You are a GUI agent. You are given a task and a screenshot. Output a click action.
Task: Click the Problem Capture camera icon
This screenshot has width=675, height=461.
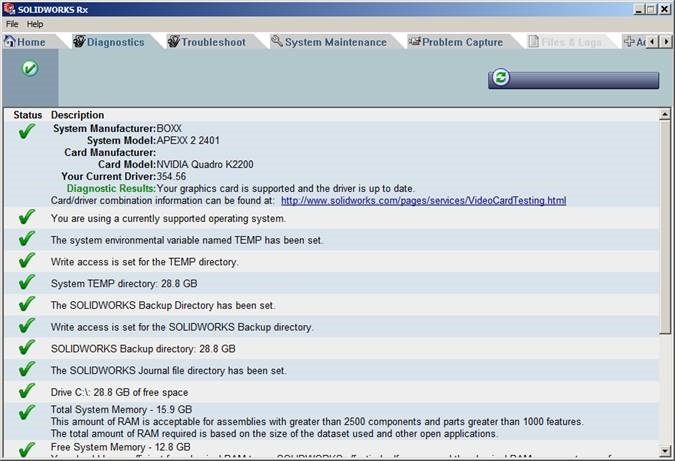point(414,41)
